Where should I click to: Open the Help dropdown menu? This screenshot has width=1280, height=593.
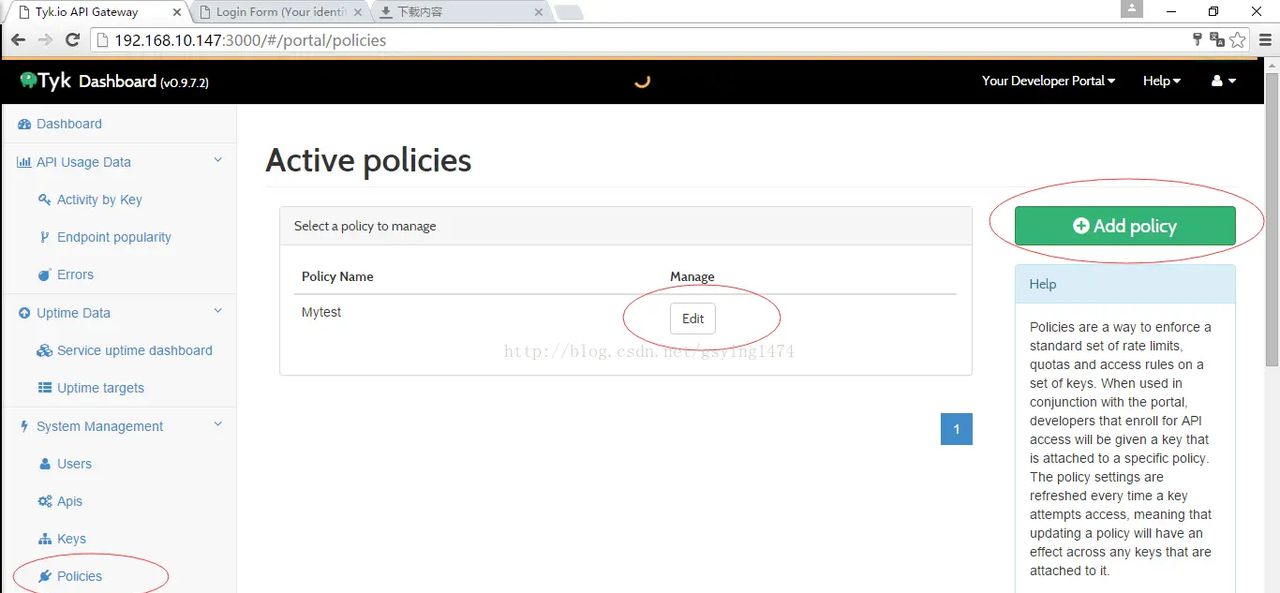(1161, 81)
